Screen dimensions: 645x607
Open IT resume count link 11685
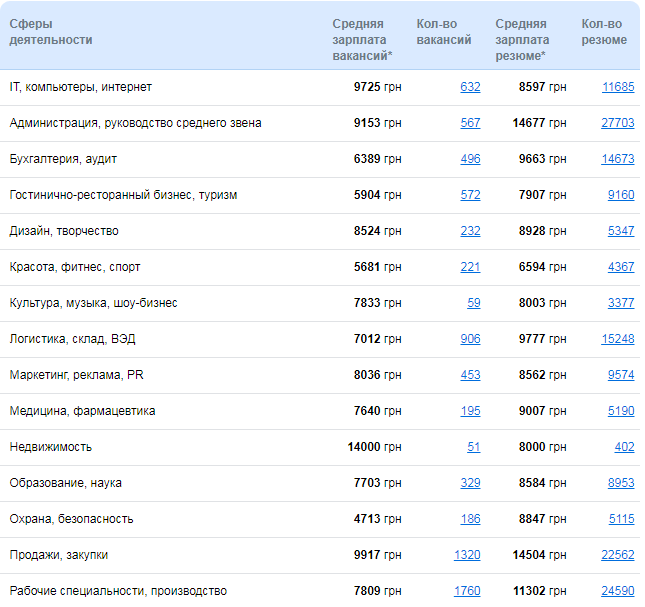[617, 87]
